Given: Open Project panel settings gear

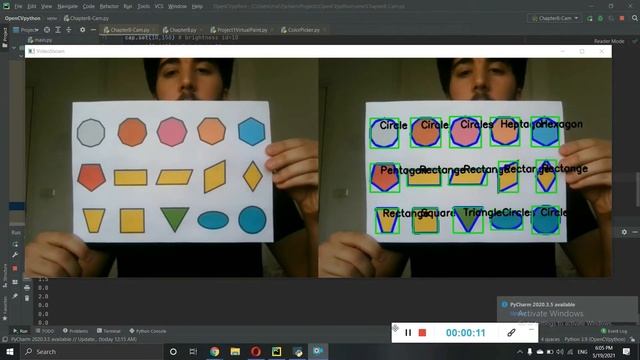Looking at the screenshot, I should [x=82, y=30].
